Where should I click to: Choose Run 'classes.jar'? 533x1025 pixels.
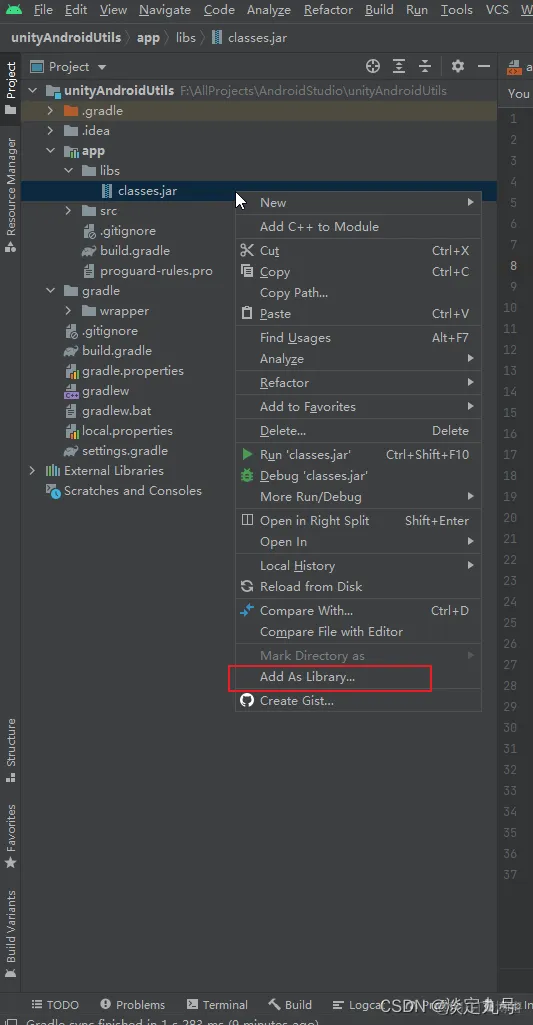(x=358, y=454)
